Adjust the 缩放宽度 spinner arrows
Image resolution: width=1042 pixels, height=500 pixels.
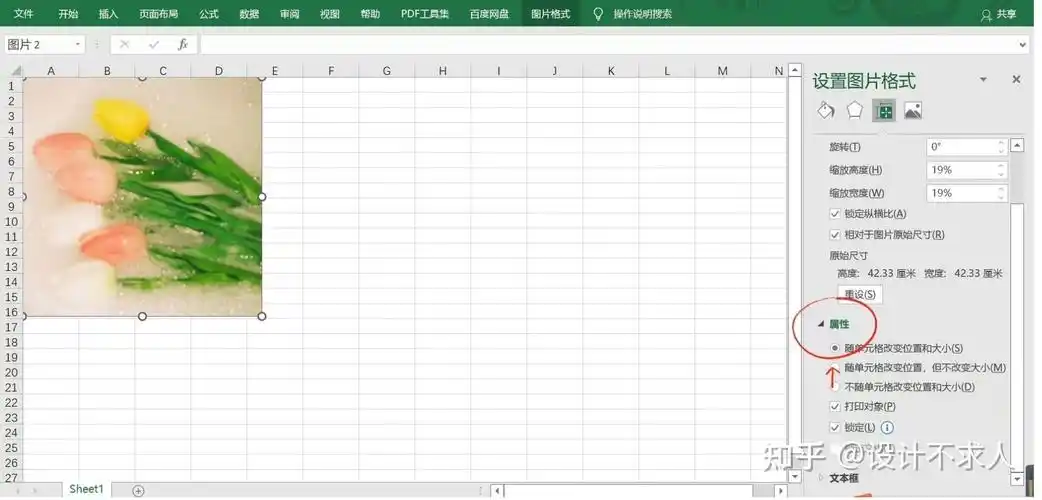click(1001, 193)
